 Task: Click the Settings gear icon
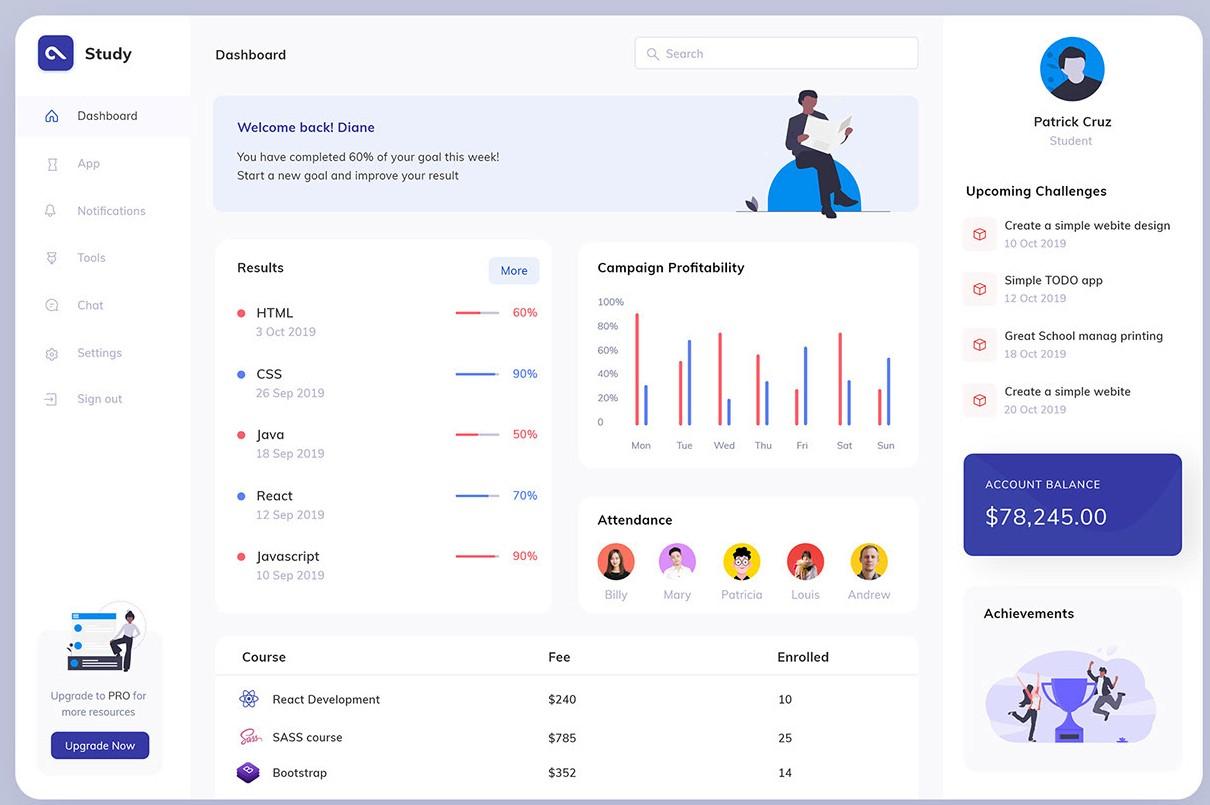[52, 354]
